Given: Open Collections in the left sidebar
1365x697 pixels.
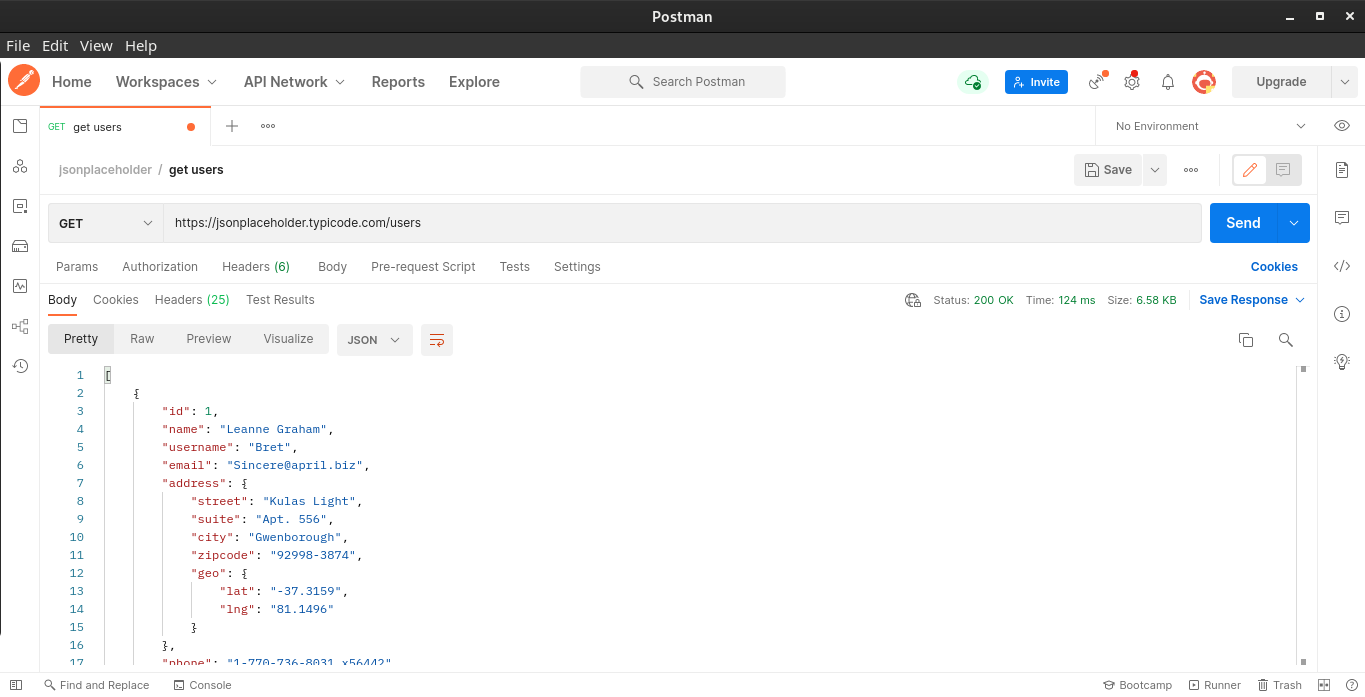Looking at the screenshot, I should (x=20, y=126).
